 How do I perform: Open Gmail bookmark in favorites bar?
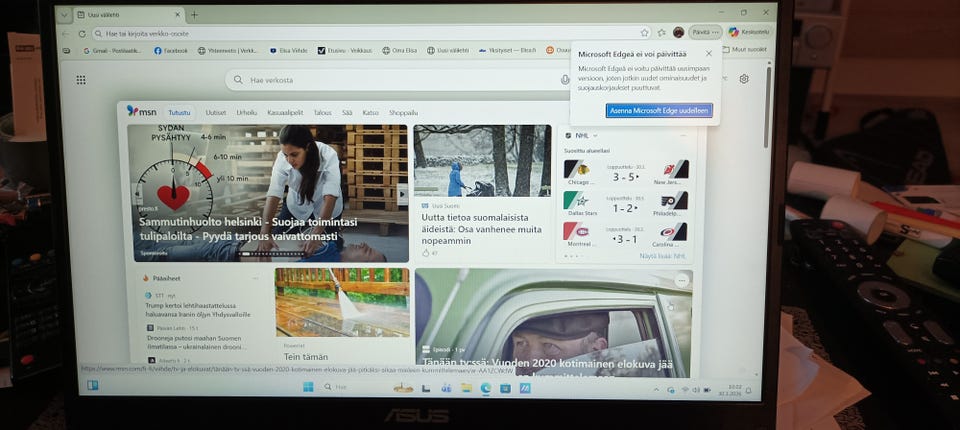(x=113, y=51)
